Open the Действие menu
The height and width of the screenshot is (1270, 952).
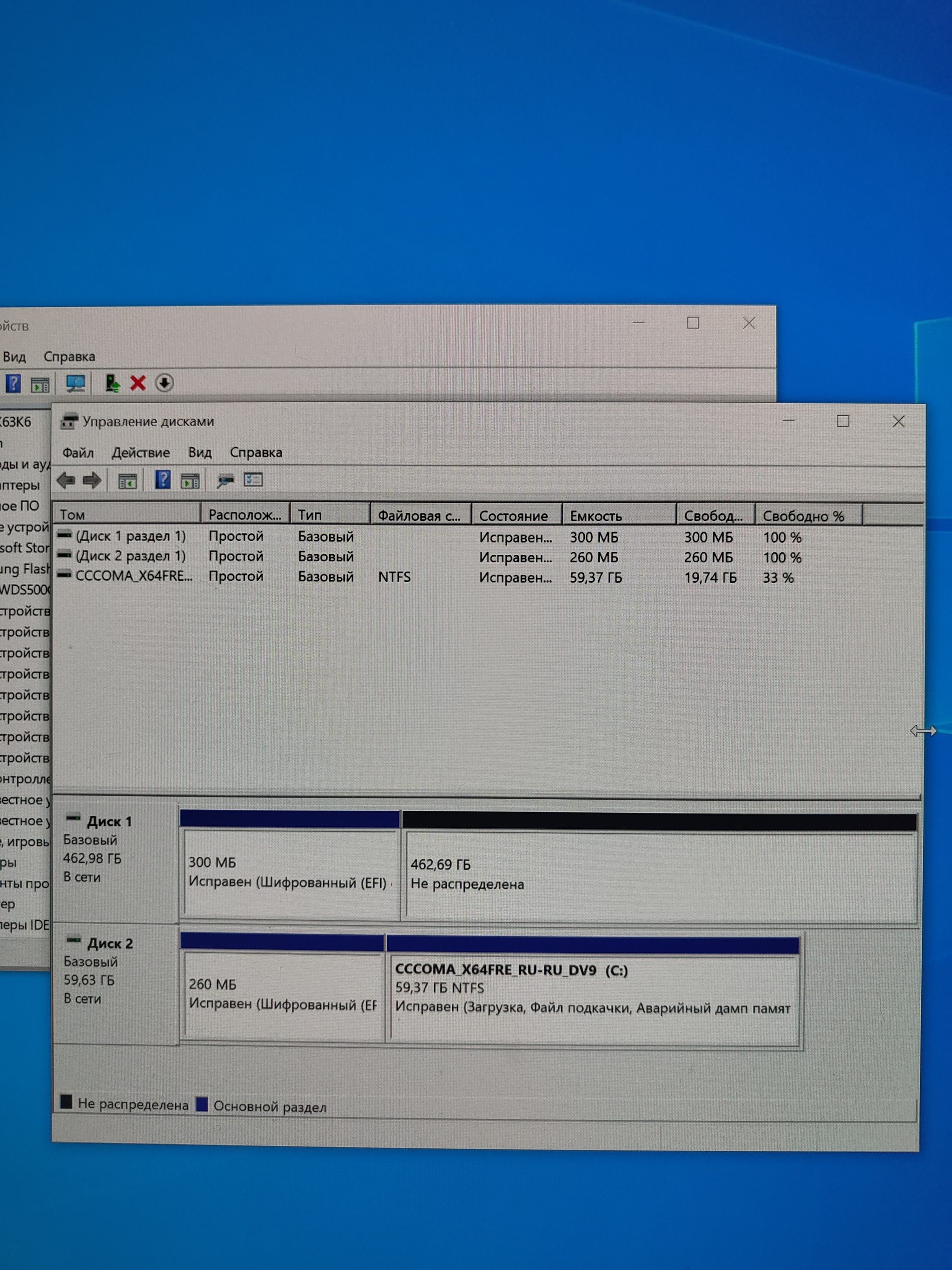140,452
